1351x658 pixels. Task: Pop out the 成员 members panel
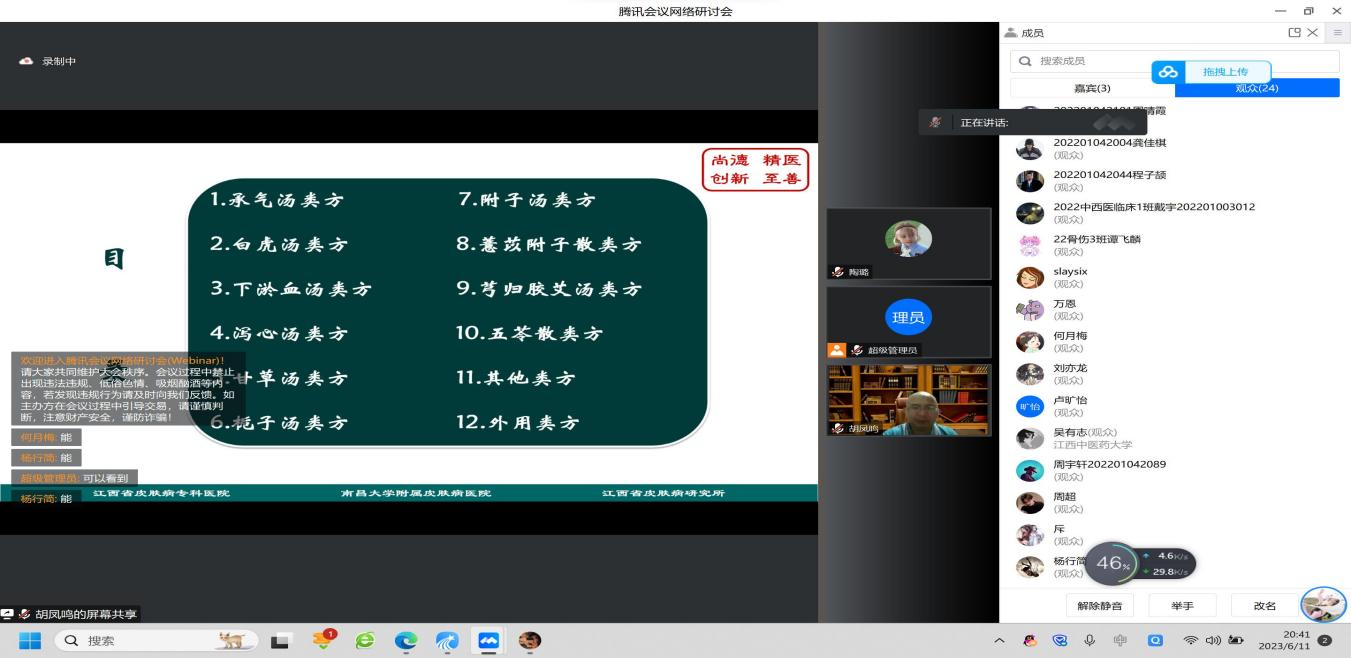pyautogui.click(x=1295, y=33)
